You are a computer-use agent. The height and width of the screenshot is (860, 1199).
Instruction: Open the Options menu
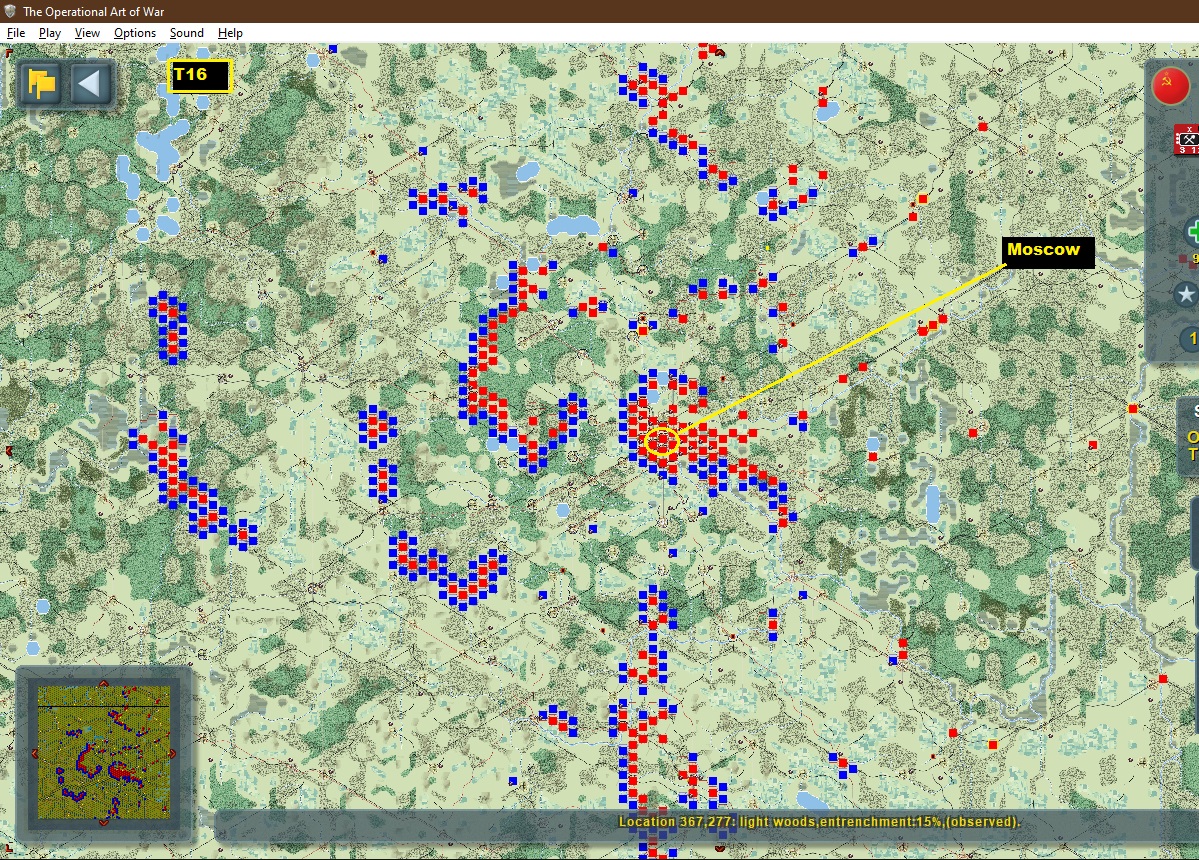[135, 33]
